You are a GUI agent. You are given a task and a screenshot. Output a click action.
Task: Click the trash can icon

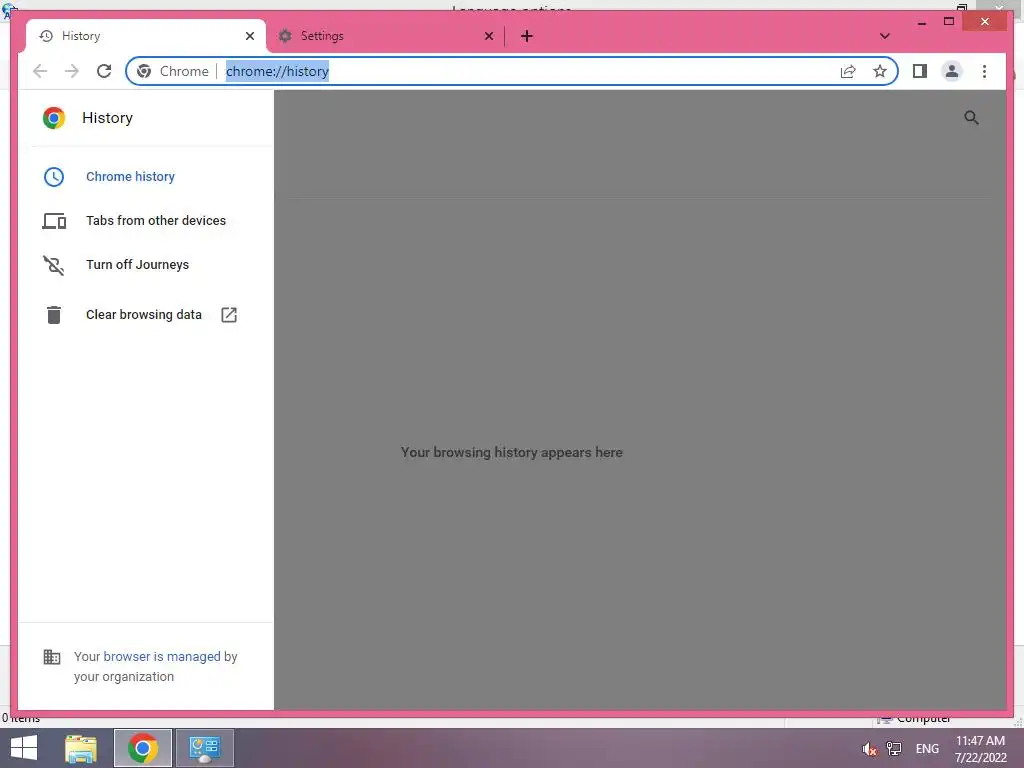pos(54,315)
